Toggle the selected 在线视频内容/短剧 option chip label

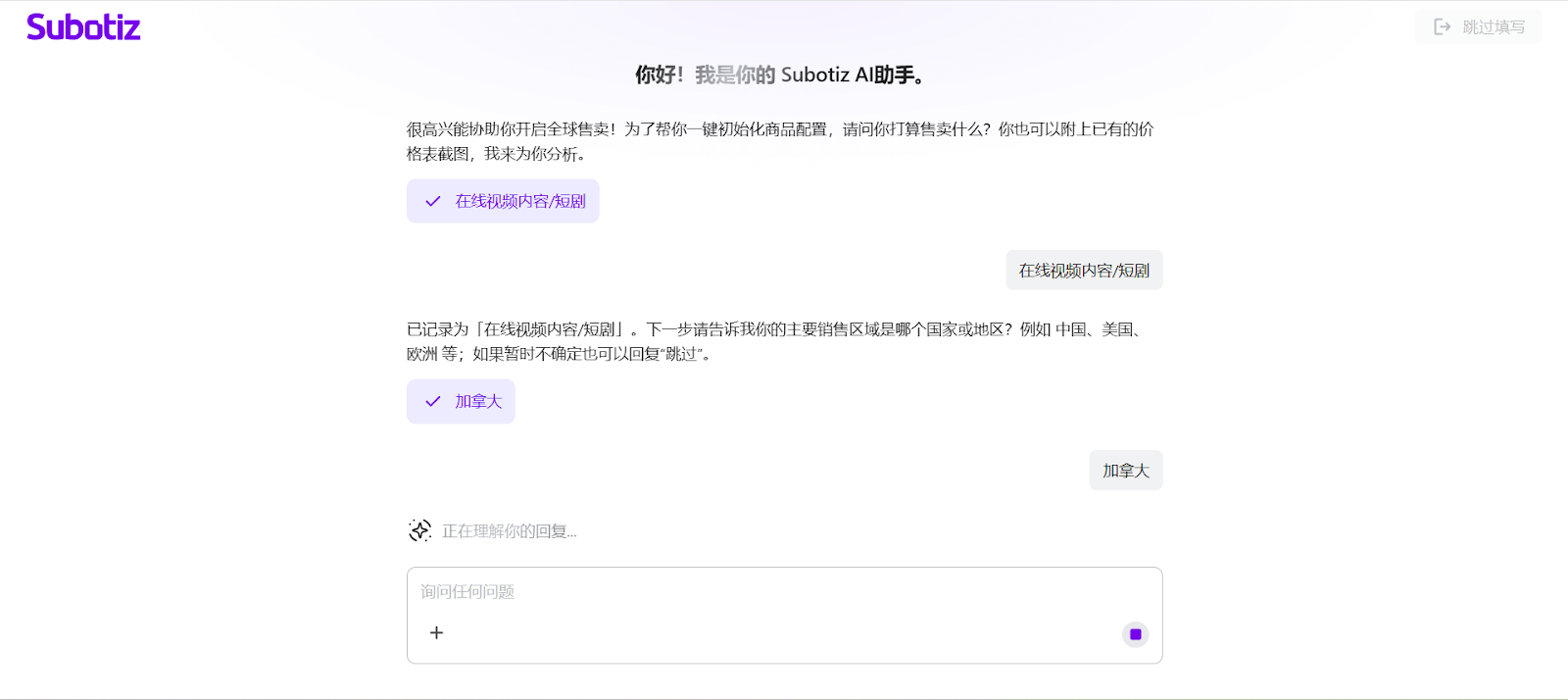[519, 201]
